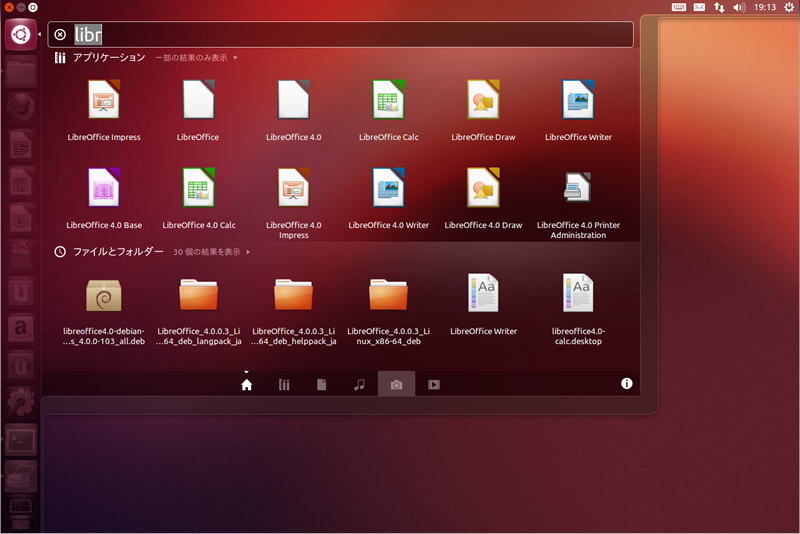
Task: Open Amazon launcher icon
Action: pyautogui.click(x=20, y=328)
